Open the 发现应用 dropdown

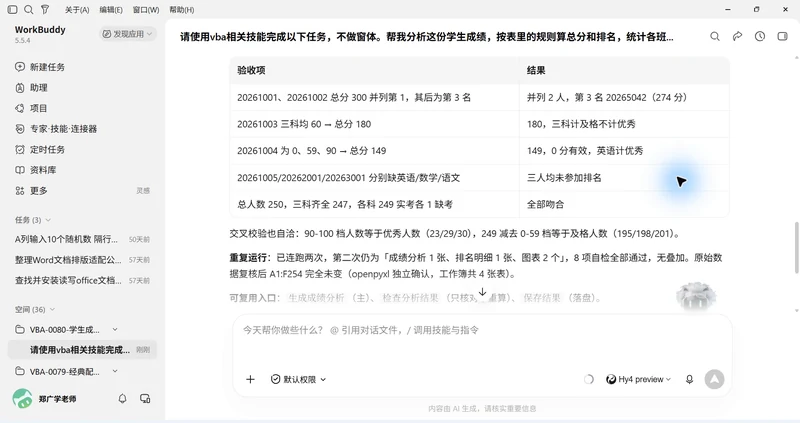[x=128, y=34]
